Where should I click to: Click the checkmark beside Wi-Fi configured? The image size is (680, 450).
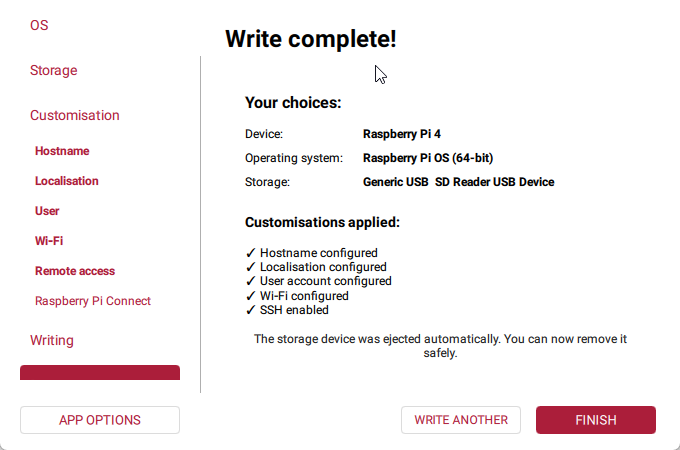click(250, 296)
